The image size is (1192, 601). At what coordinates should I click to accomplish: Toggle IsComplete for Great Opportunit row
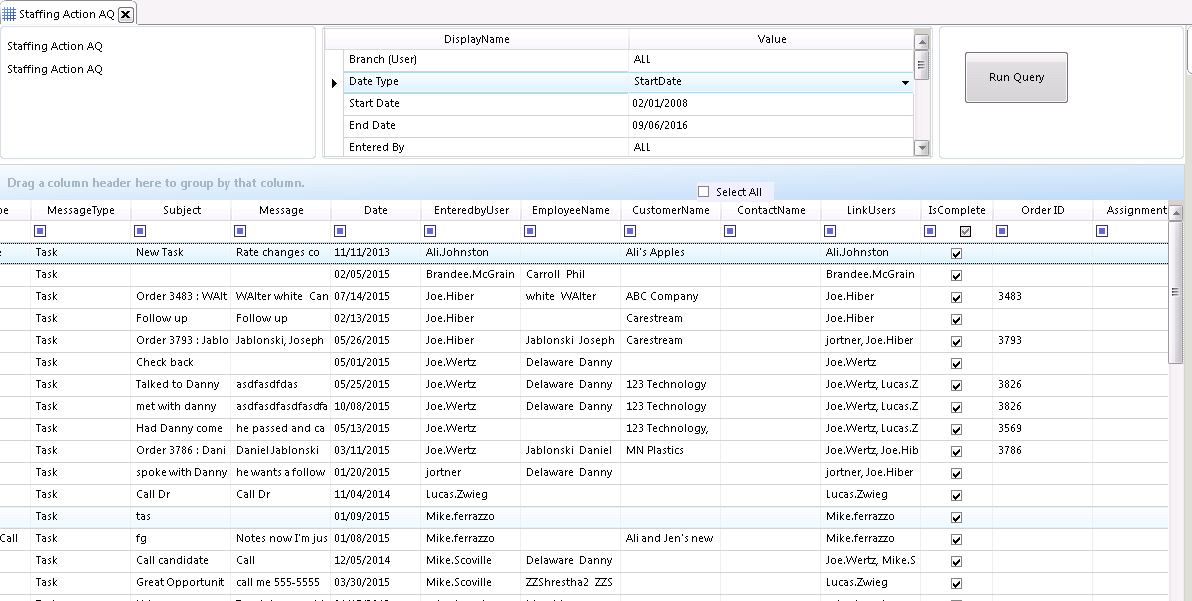click(x=956, y=584)
